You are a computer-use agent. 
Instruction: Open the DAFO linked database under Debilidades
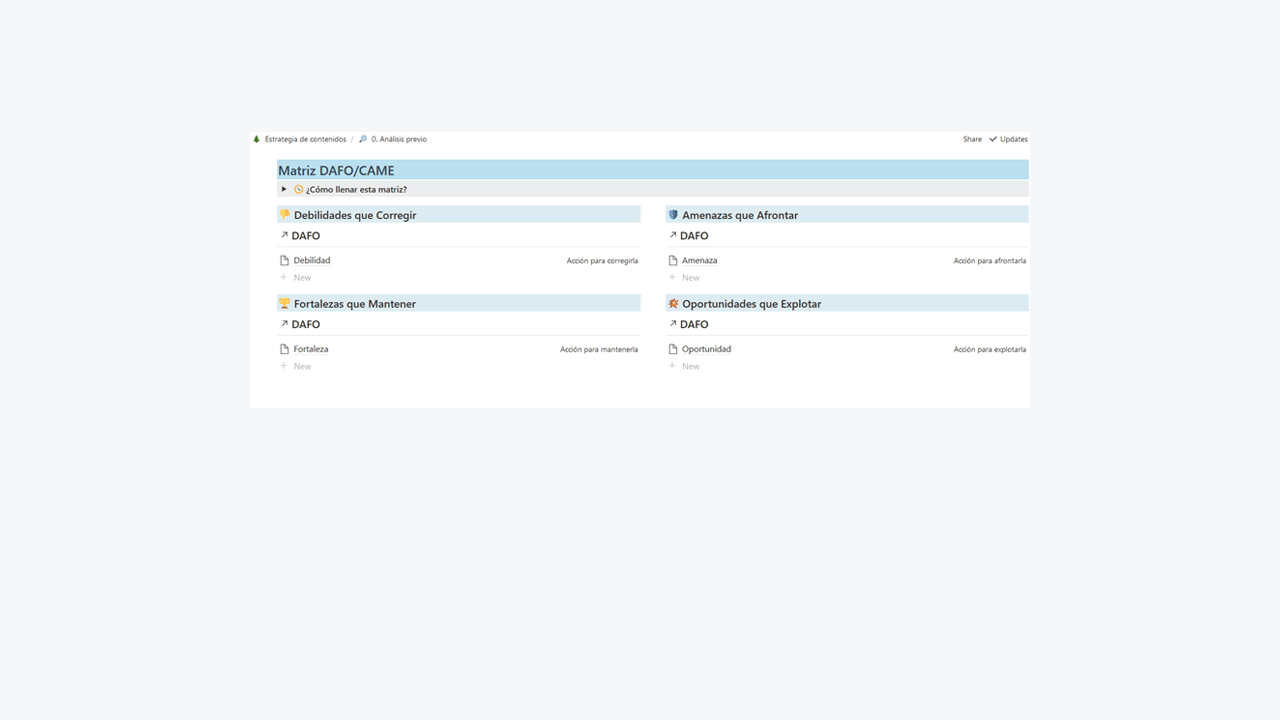[x=305, y=236]
